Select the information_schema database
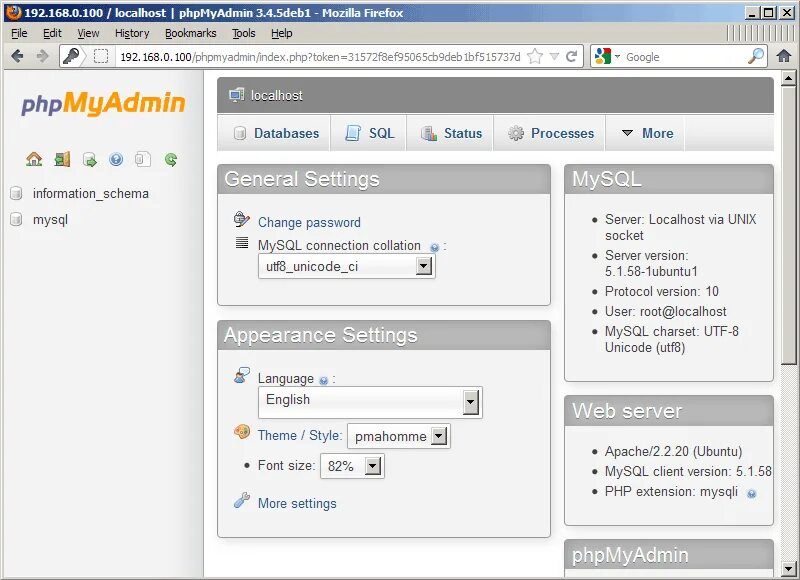Image resolution: width=800 pixels, height=580 pixels. [91, 193]
